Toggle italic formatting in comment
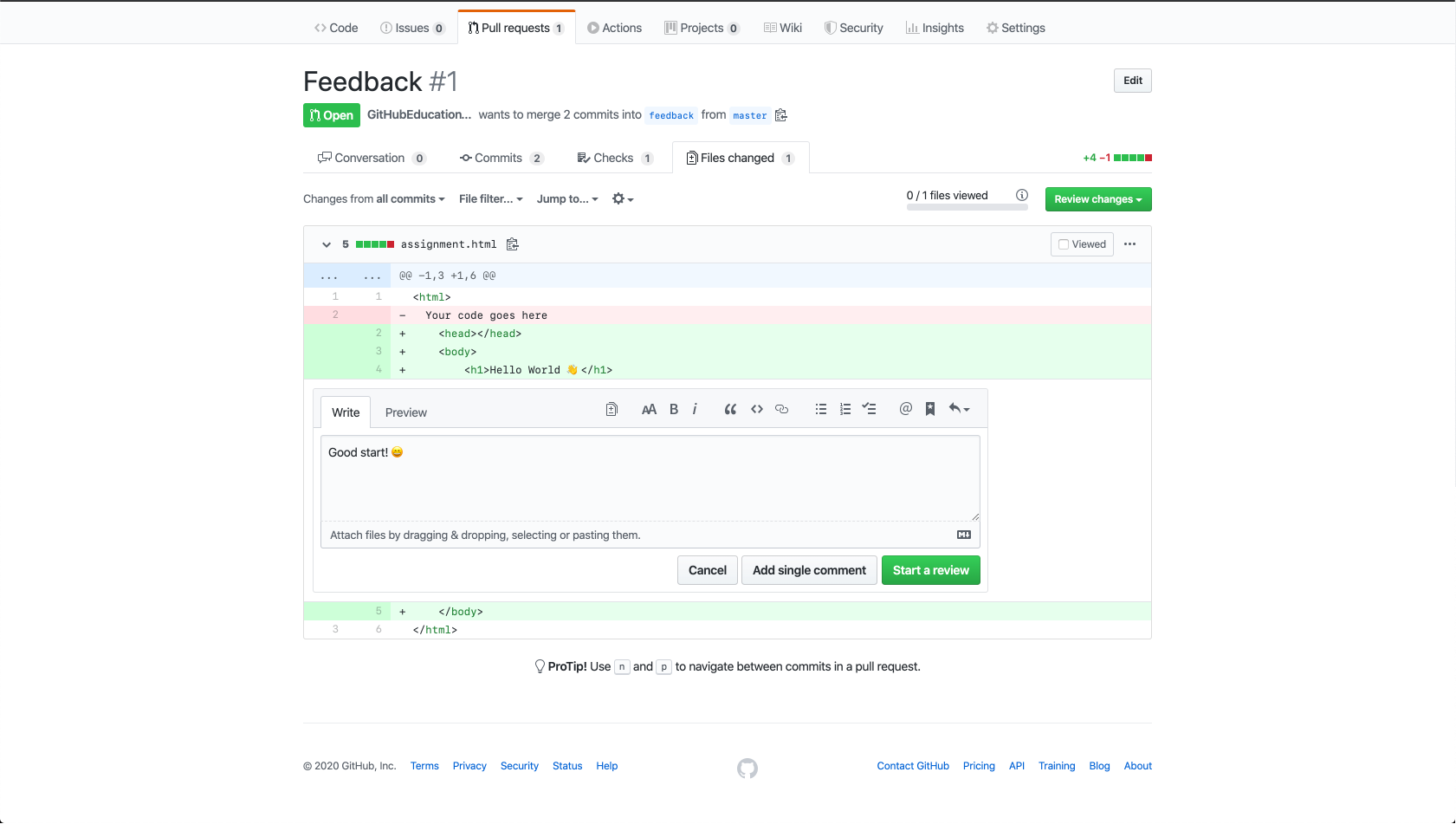1456x824 pixels. [x=695, y=410]
